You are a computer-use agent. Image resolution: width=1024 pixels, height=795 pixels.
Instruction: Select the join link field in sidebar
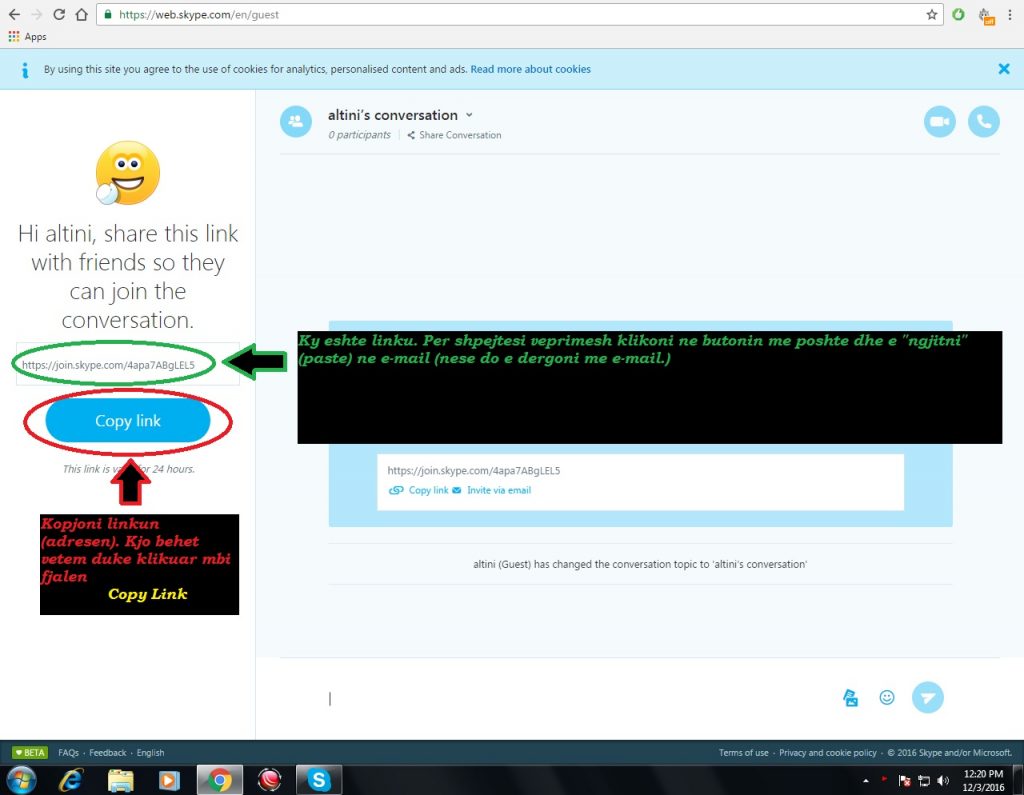click(x=128, y=365)
